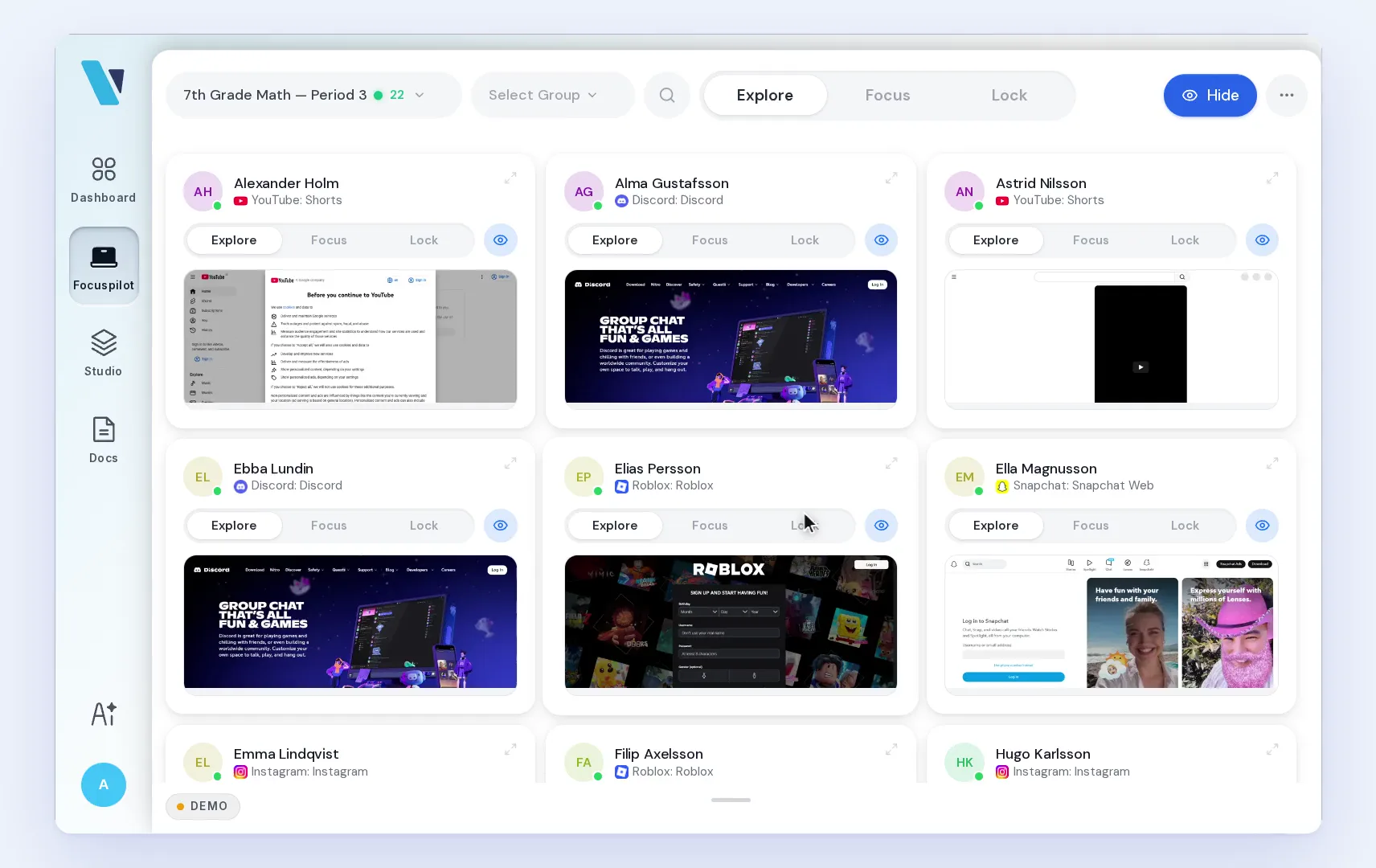Click the bottom drag handle bar
The height and width of the screenshot is (868, 1376).
pos(731,800)
